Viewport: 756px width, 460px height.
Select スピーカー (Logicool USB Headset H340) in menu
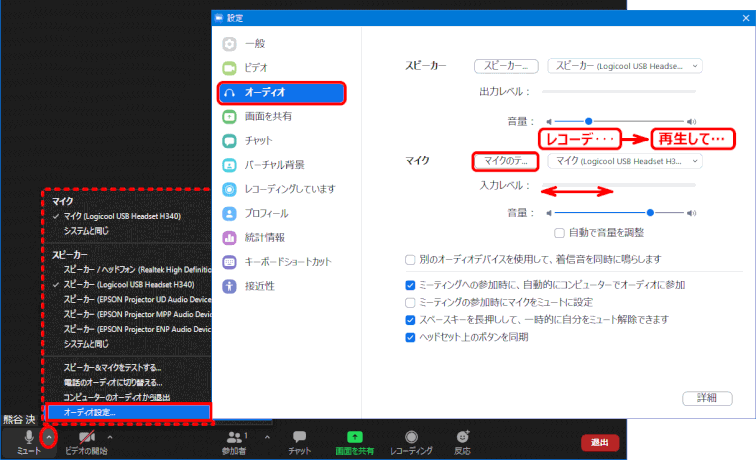pos(129,284)
